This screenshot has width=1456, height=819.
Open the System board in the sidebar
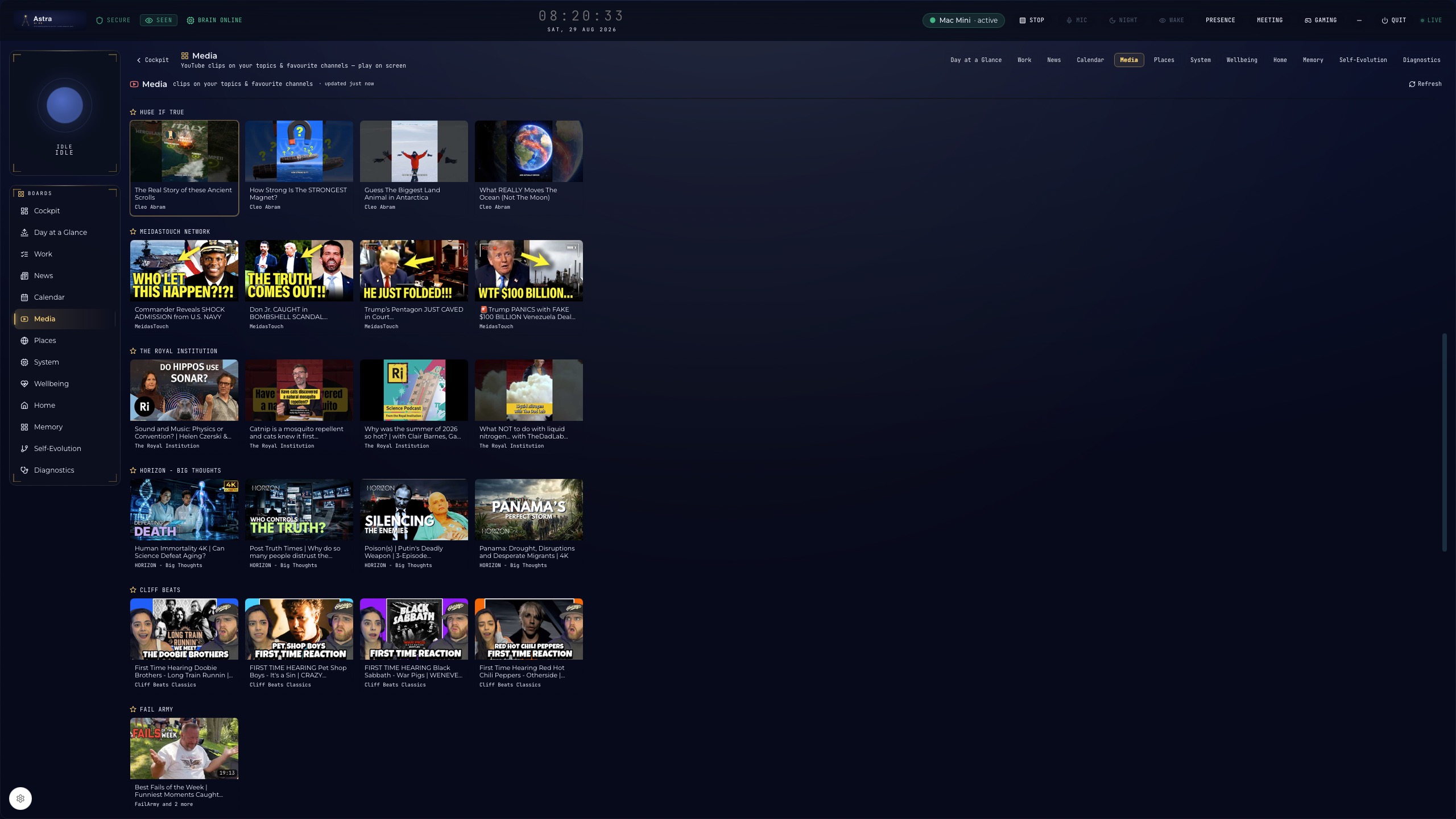click(64, 362)
